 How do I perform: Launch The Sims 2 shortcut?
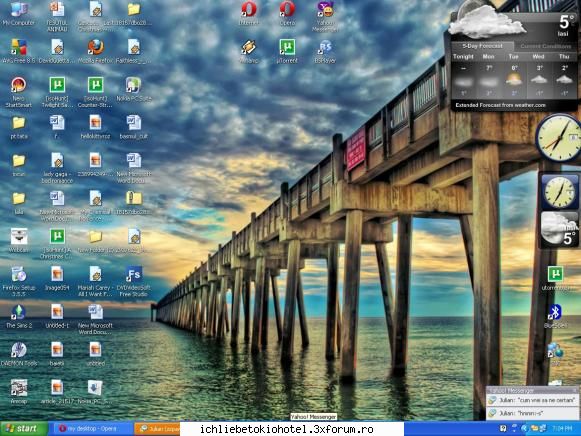coord(19,317)
